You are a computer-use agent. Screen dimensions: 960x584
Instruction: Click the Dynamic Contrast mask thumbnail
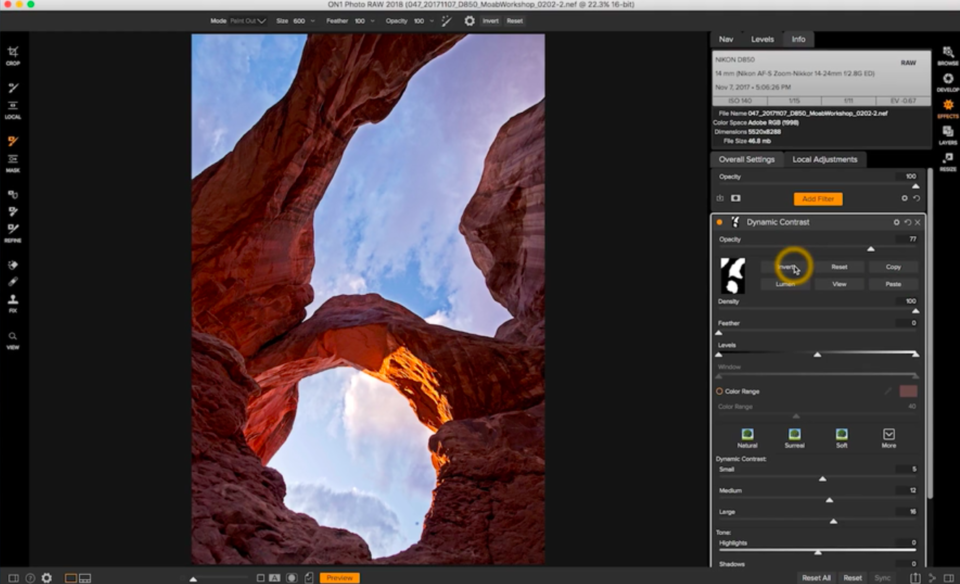pyautogui.click(x=733, y=275)
